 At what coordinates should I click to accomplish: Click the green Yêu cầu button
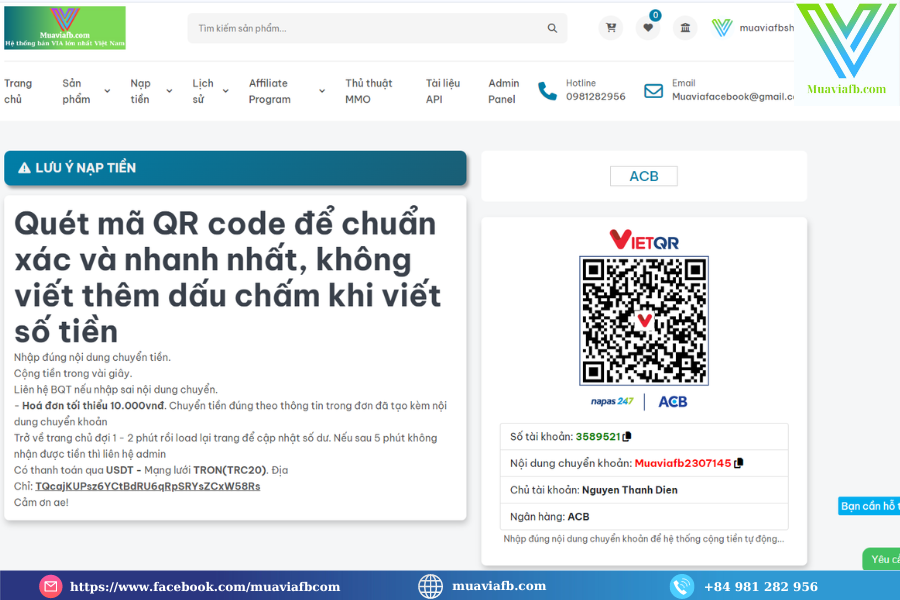(882, 559)
